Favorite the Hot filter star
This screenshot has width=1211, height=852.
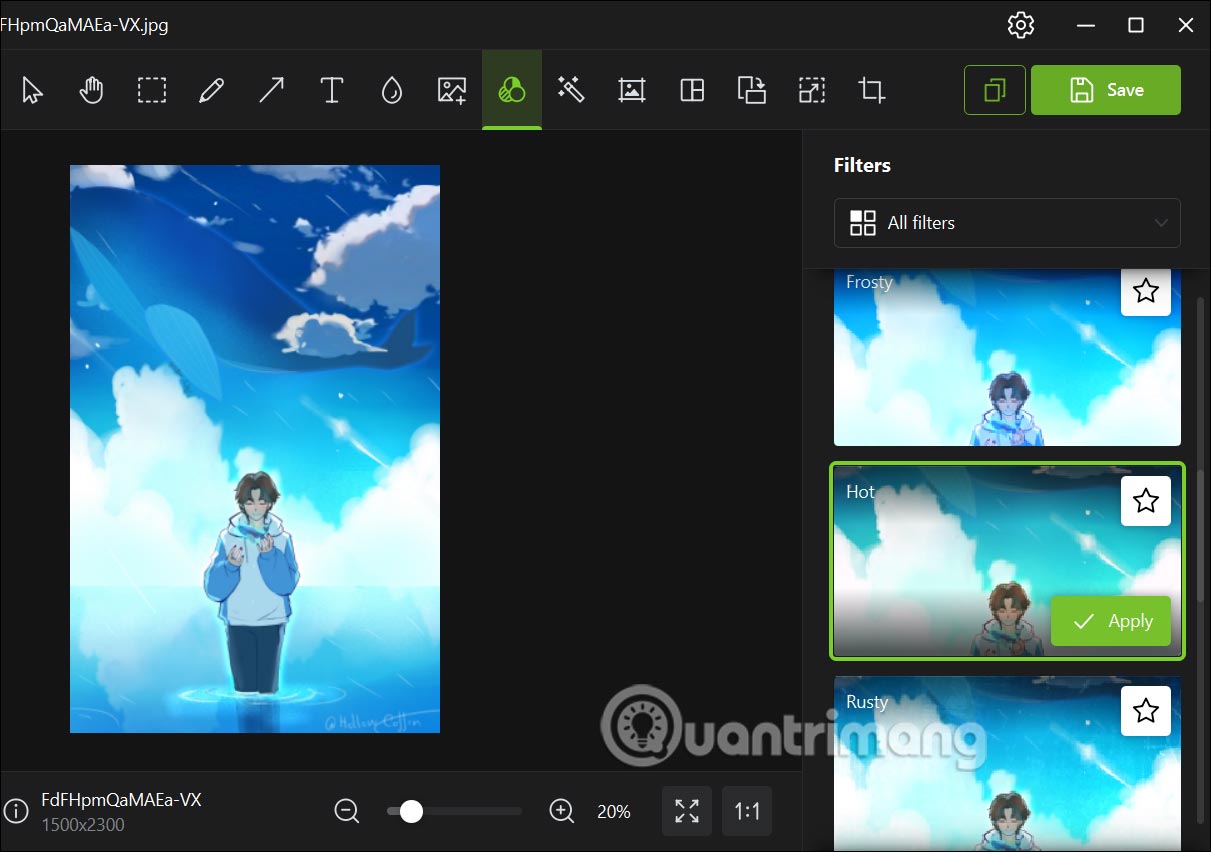[1146, 501]
